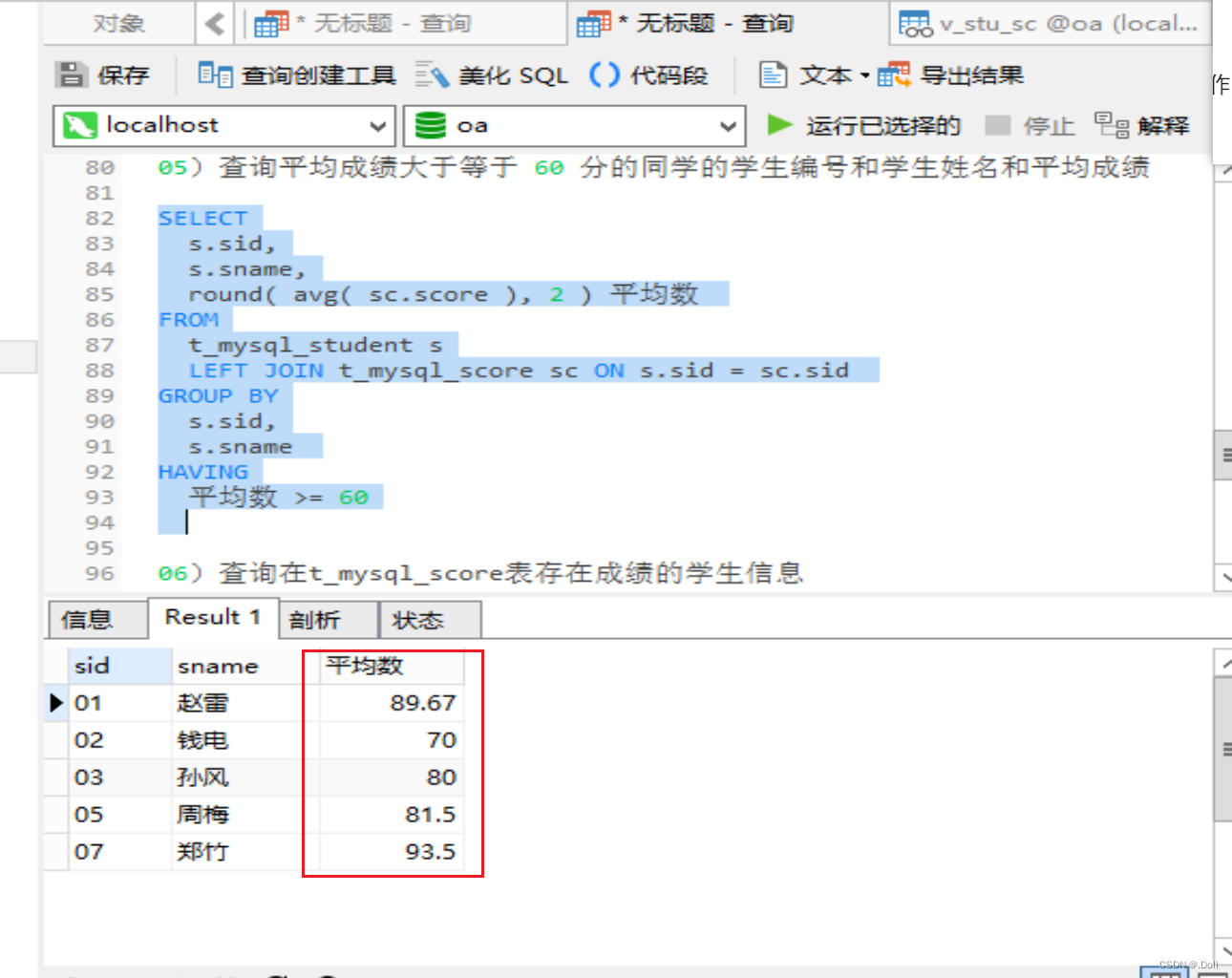
Task: Click the query builder tool icon
Action: point(215,74)
